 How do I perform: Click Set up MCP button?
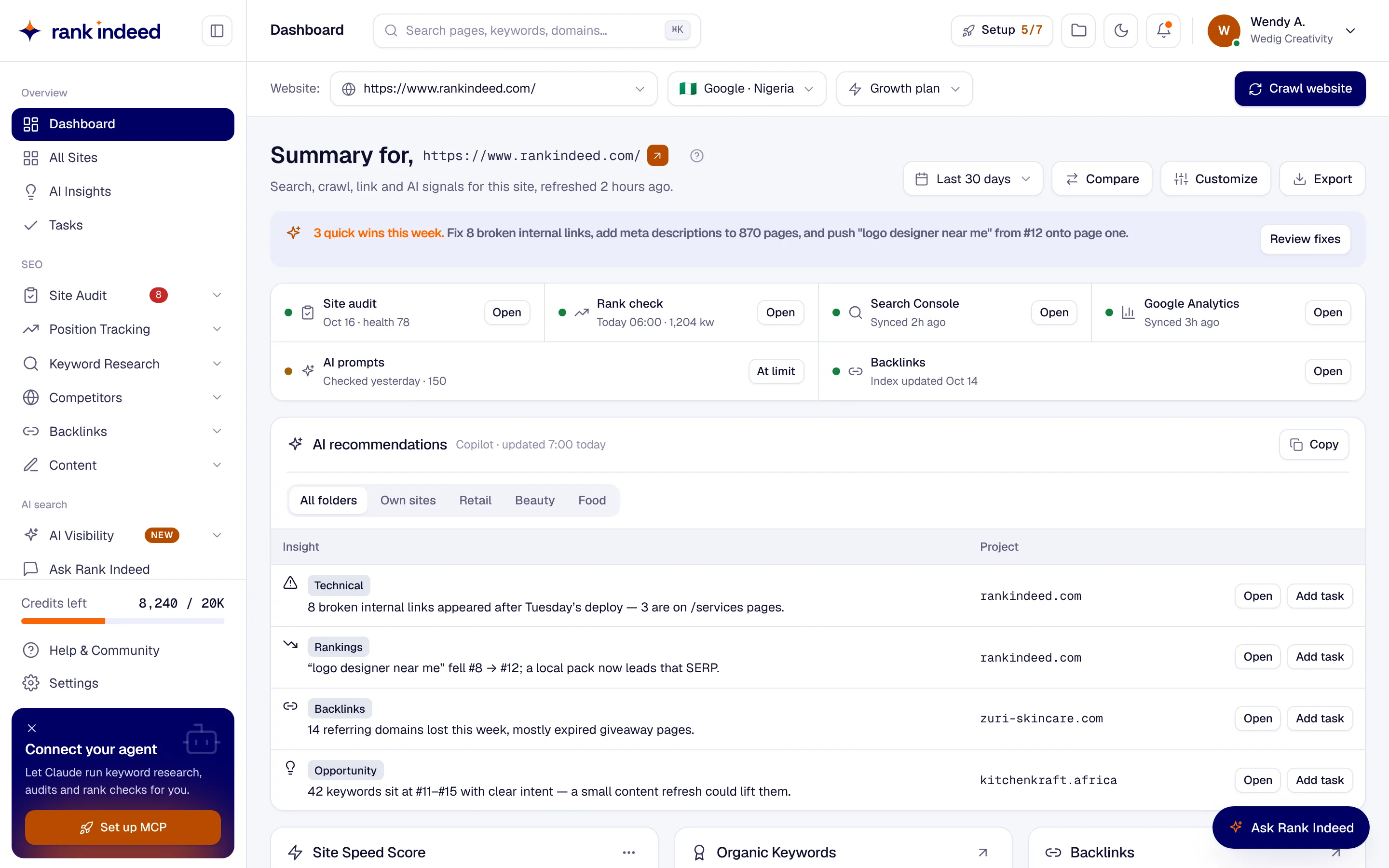(x=123, y=827)
